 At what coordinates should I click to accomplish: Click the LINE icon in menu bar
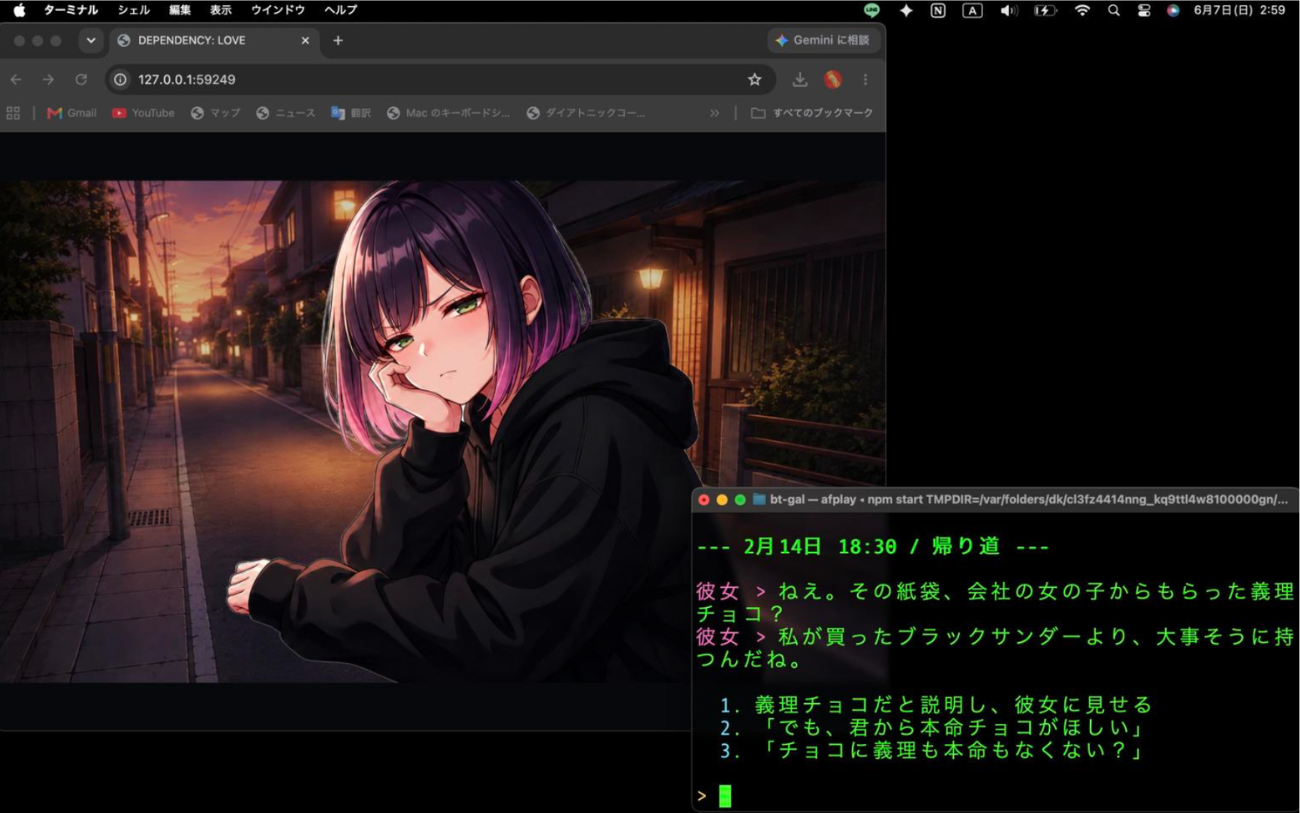(x=872, y=10)
